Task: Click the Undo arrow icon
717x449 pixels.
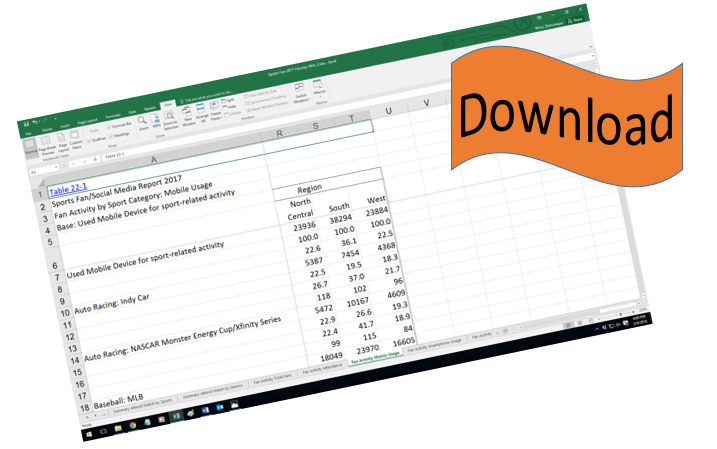Action: [35, 122]
